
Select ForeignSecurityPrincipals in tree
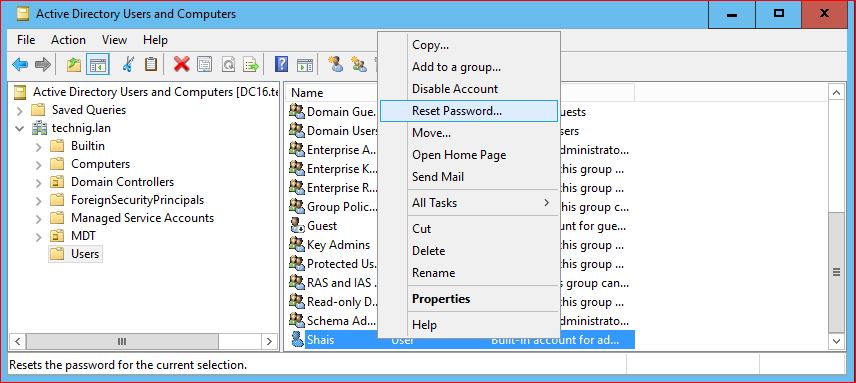click(x=138, y=200)
